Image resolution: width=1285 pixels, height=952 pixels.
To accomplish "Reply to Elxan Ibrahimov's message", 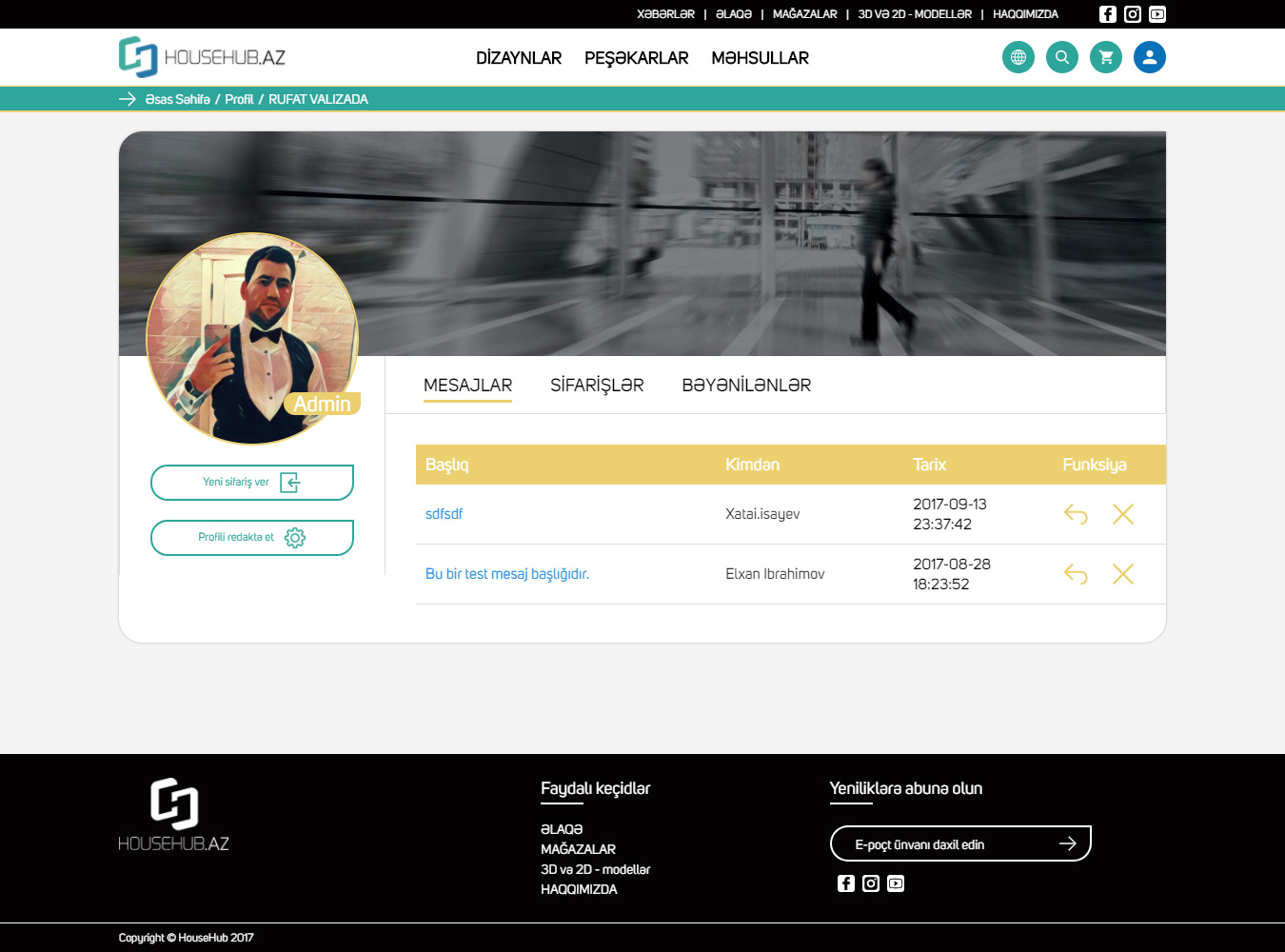I will 1076,574.
